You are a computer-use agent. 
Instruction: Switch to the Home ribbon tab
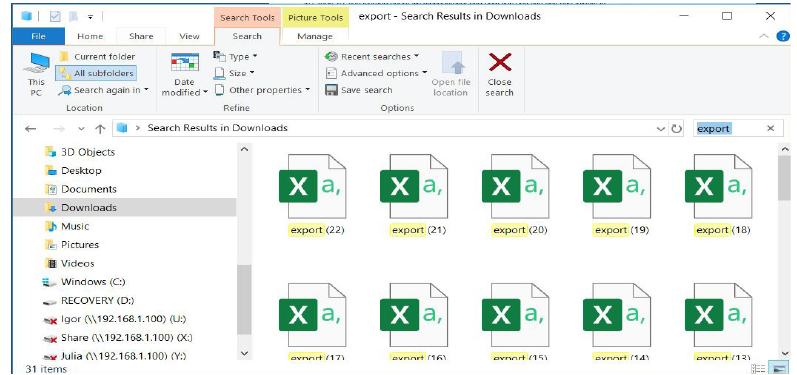pyautogui.click(x=90, y=36)
